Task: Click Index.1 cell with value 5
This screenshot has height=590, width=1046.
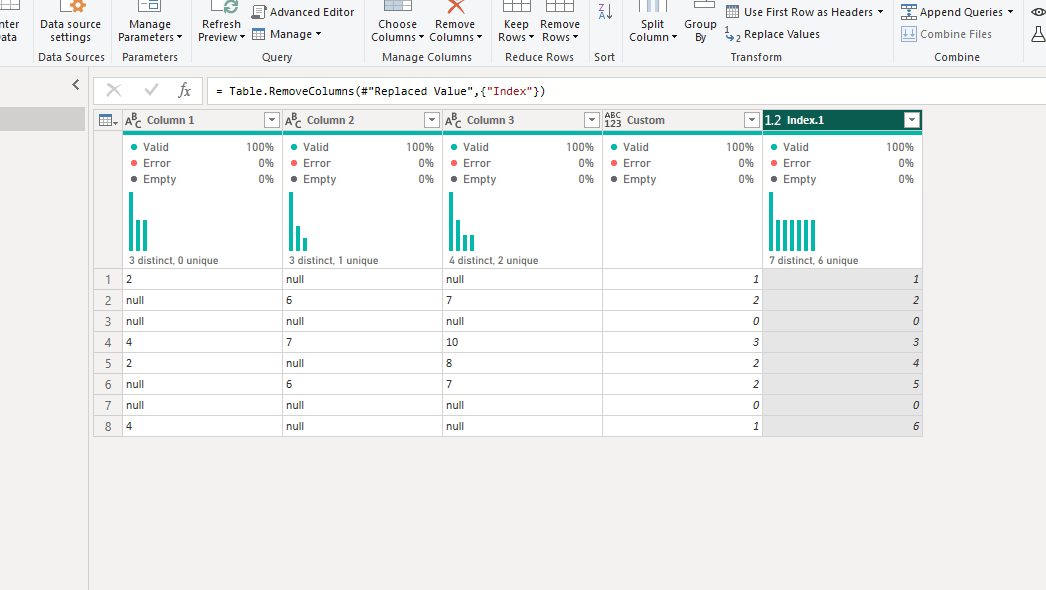Action: pyautogui.click(x=843, y=384)
